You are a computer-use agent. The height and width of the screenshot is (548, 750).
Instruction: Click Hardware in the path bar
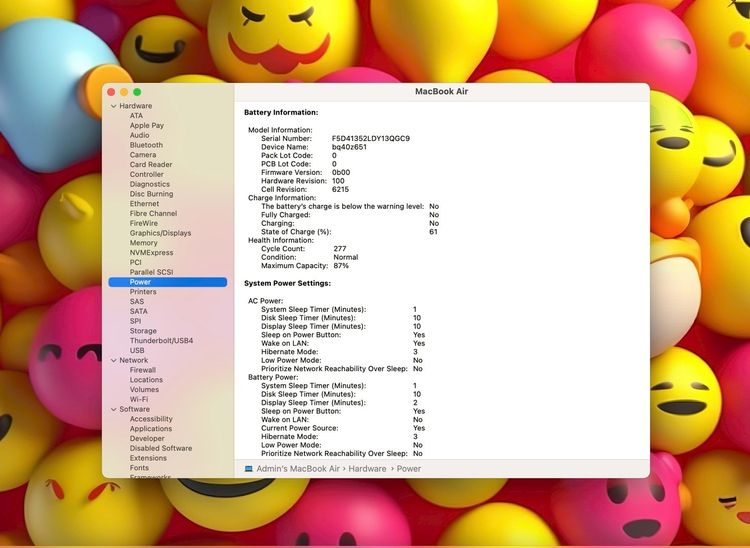pyautogui.click(x=367, y=469)
